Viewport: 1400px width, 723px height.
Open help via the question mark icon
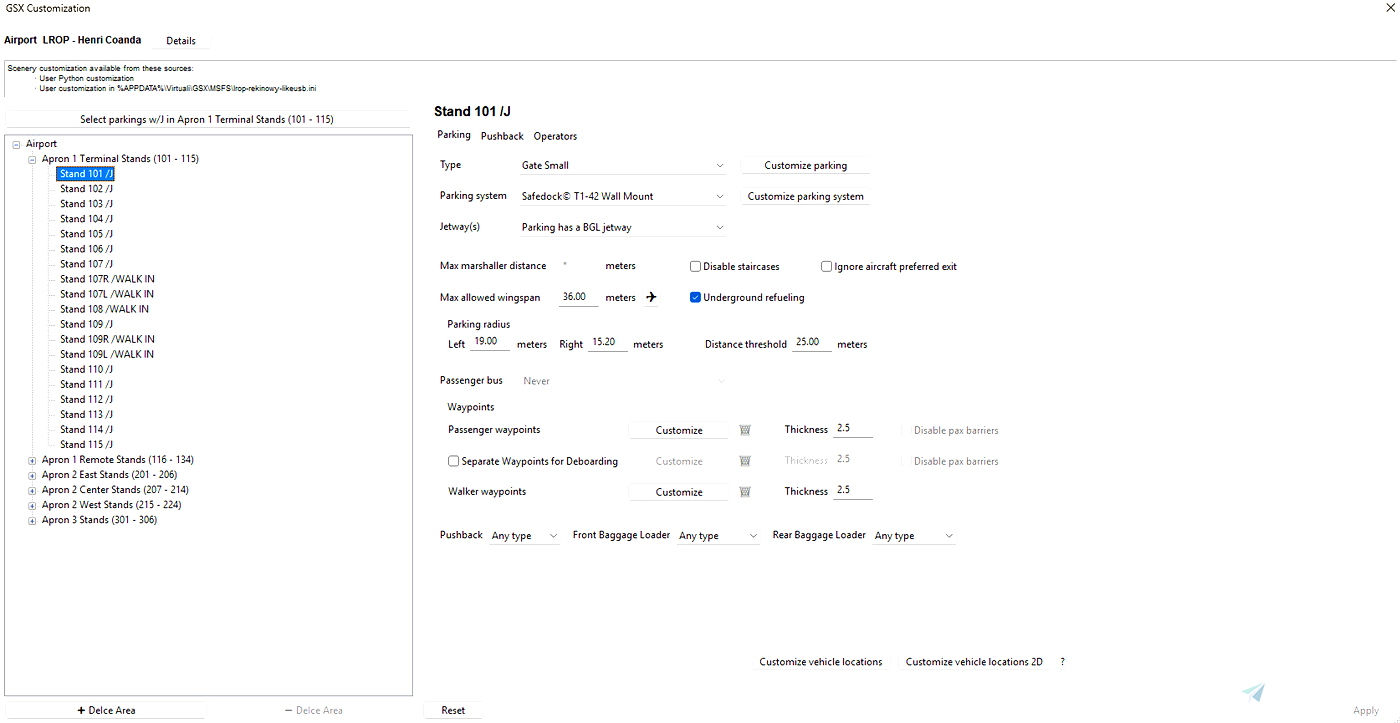1062,661
